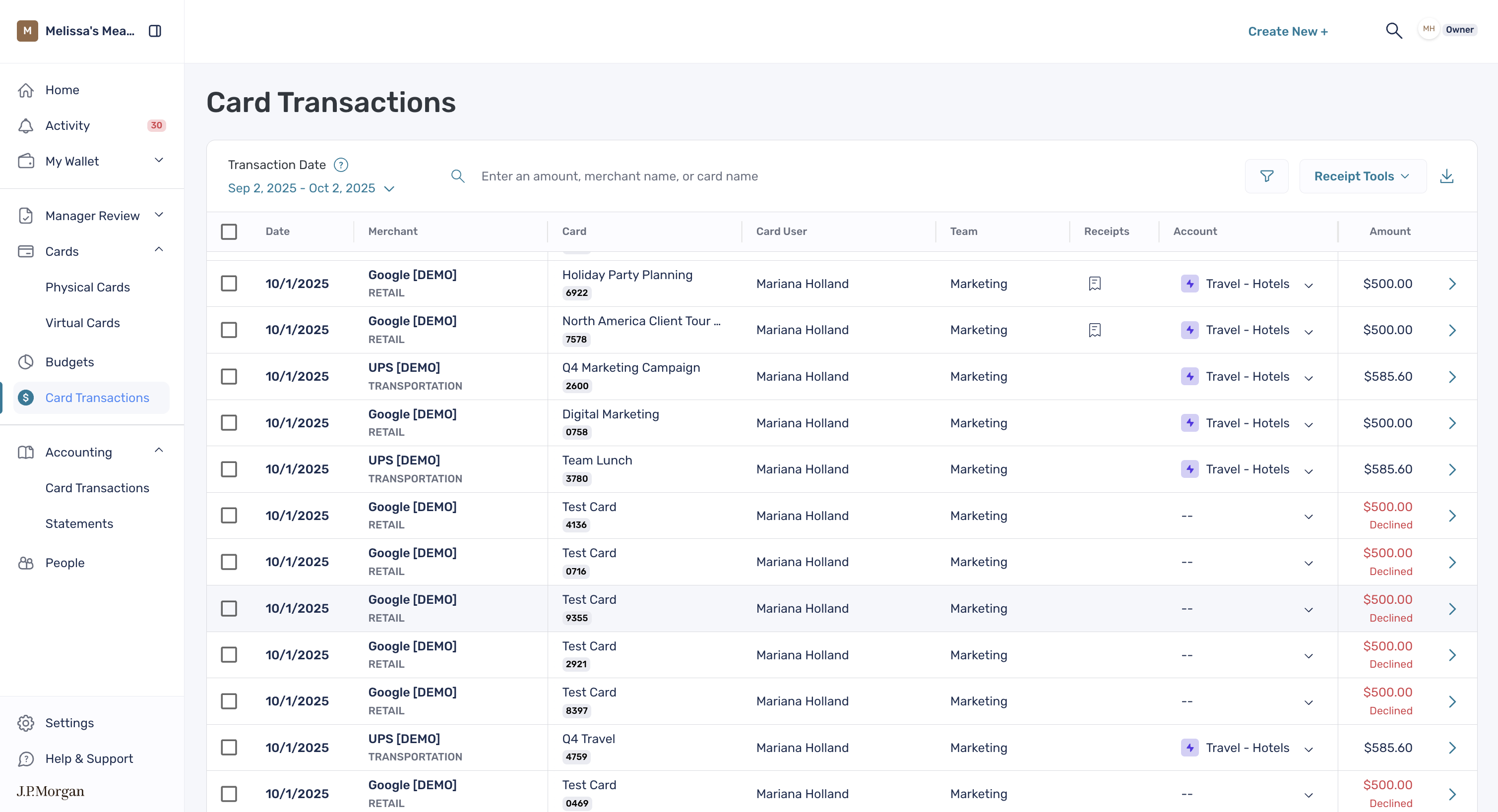Click Create New + link
Viewport: 1498px width, 812px height.
point(1288,31)
